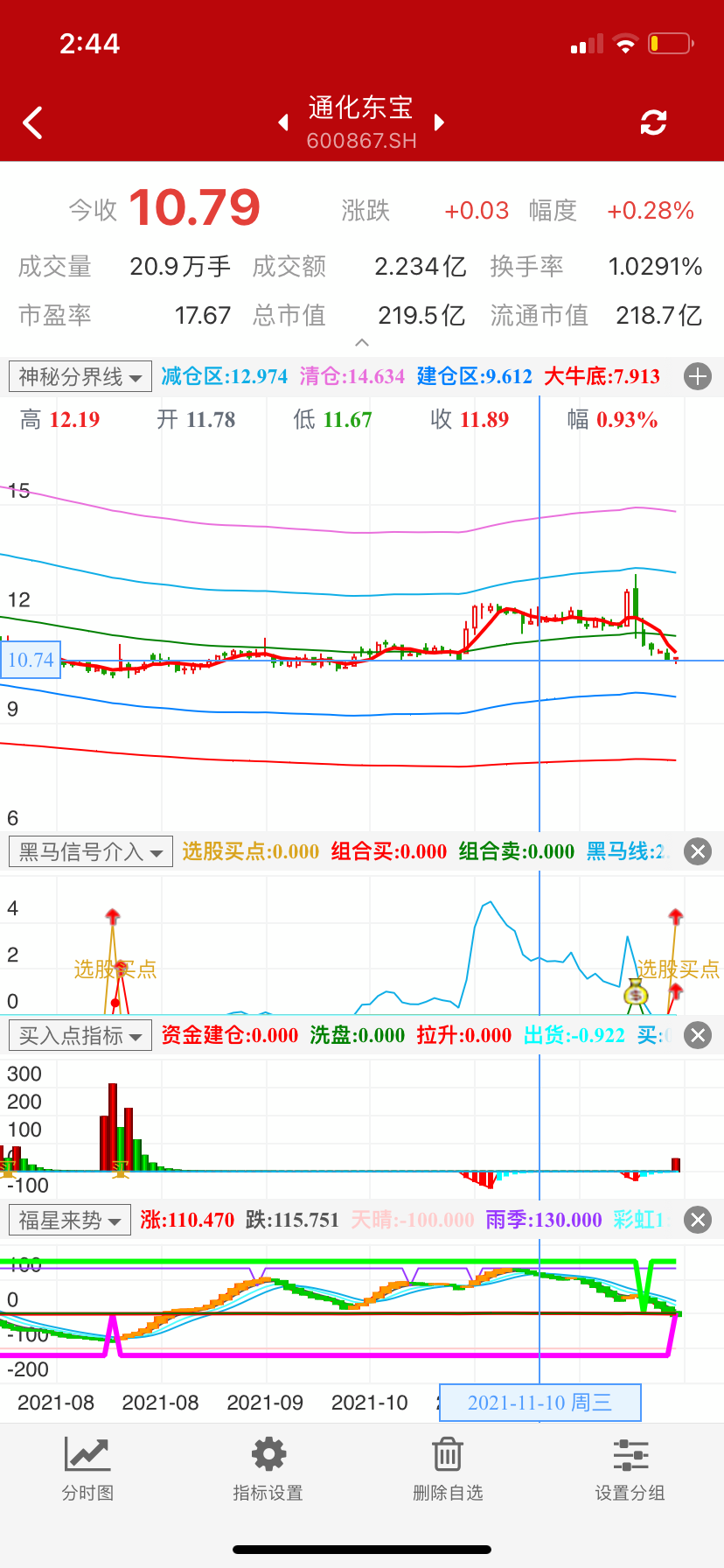Tap the 建仓区:9.612 value
724x1568 pixels.
[475, 376]
